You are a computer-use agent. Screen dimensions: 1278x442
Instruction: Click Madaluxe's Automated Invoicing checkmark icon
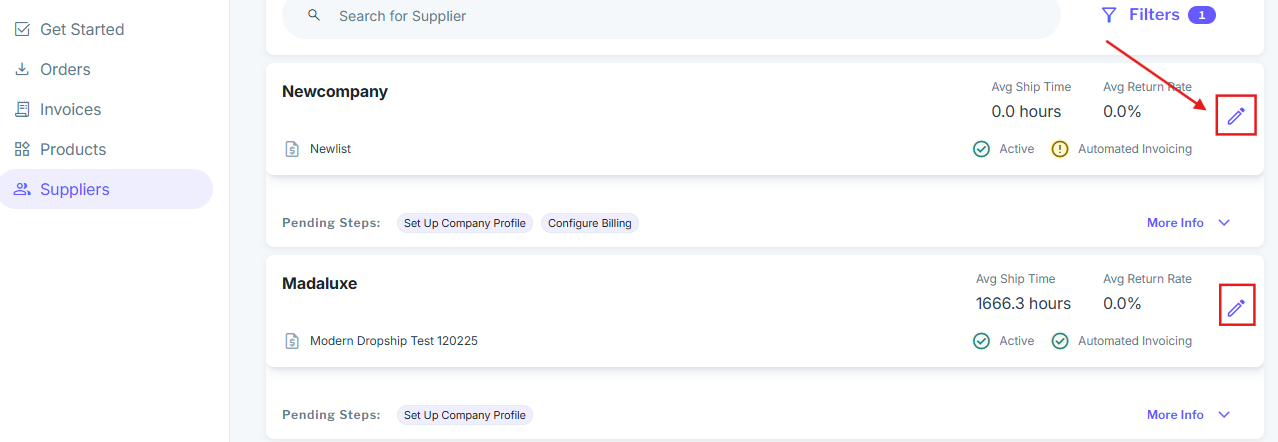click(1060, 341)
